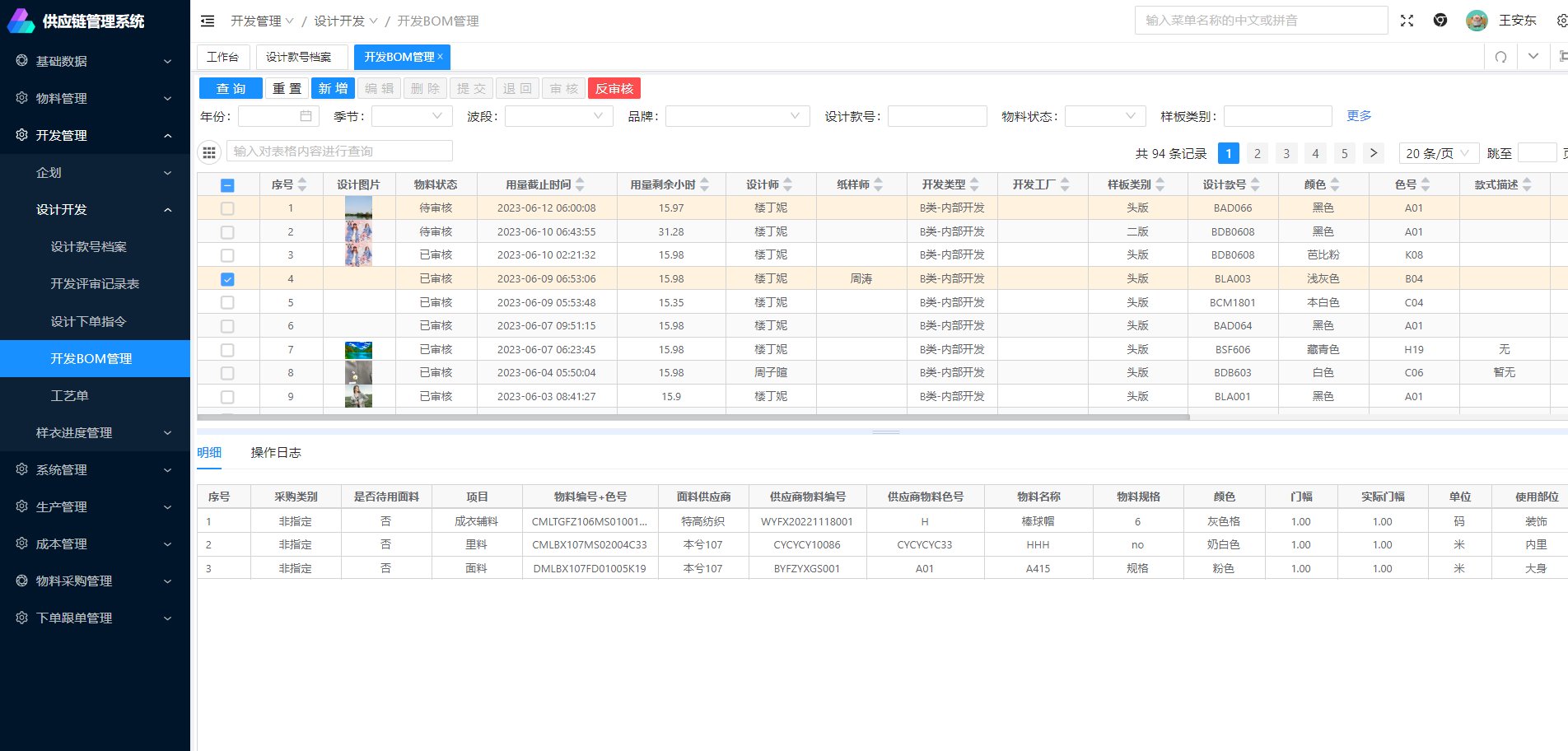
Task: Toggle fullscreen mode icon
Action: (x=1407, y=21)
